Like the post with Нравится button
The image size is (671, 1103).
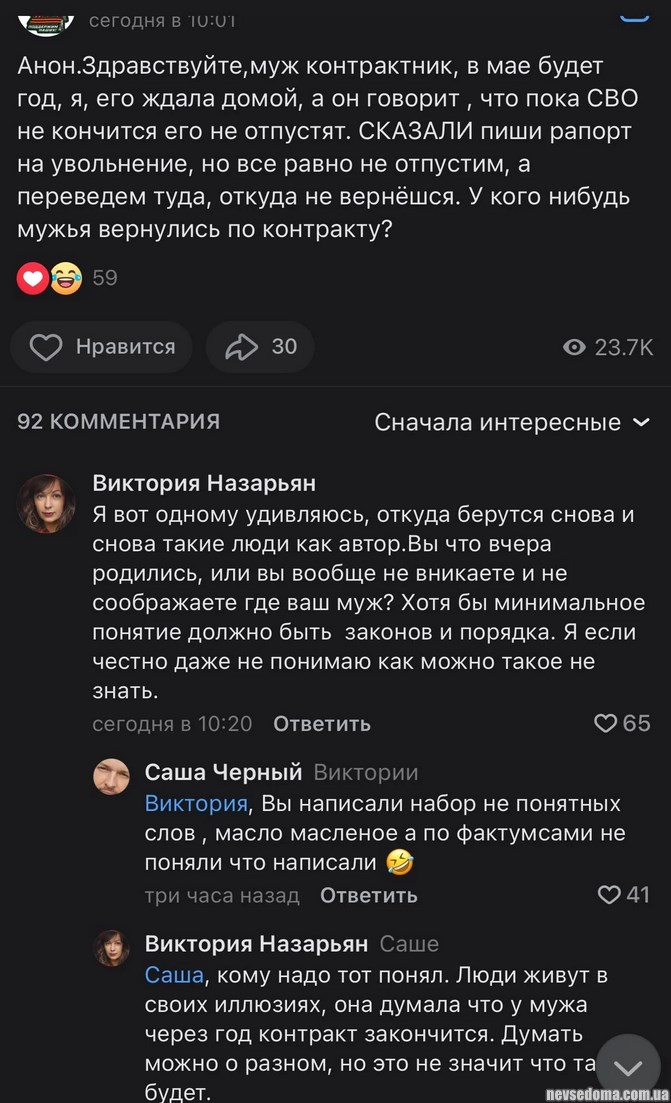101,347
